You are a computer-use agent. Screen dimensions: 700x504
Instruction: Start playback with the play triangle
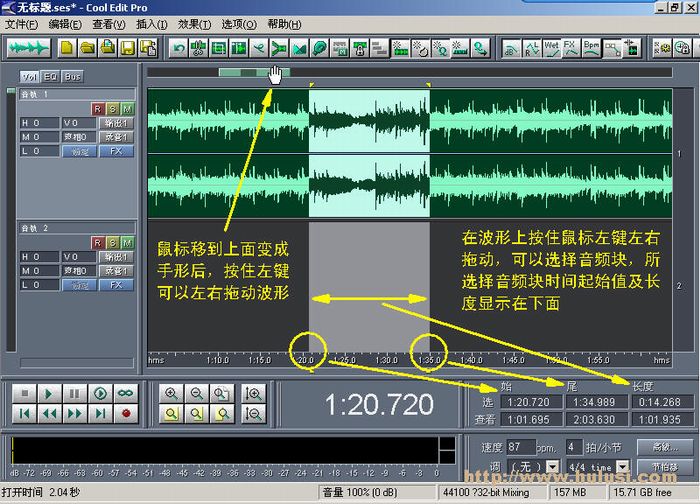50,393
